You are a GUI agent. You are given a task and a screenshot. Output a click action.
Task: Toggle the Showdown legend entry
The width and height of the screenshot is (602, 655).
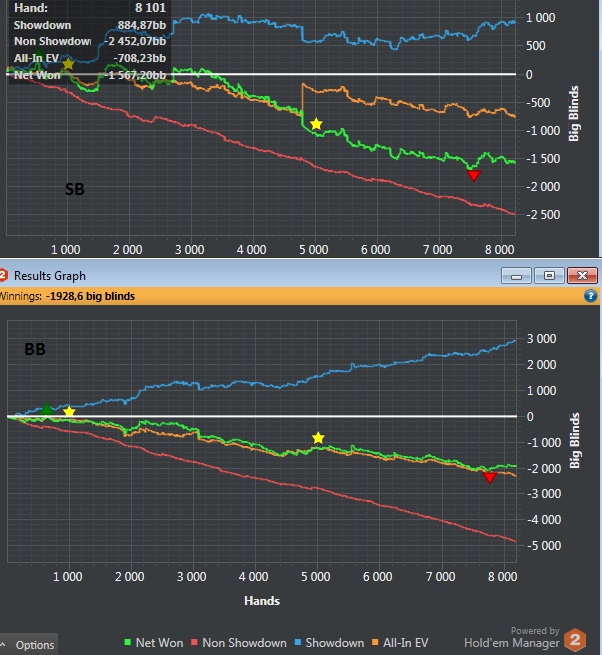pyautogui.click(x=329, y=642)
